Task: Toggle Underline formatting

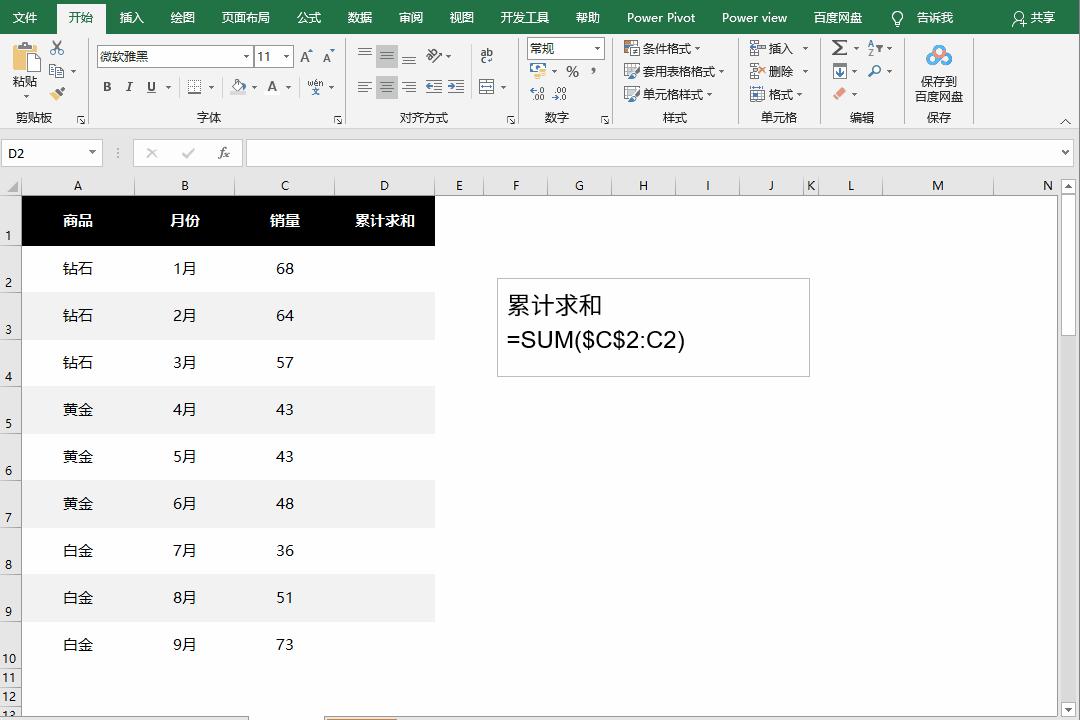Action: [151, 87]
